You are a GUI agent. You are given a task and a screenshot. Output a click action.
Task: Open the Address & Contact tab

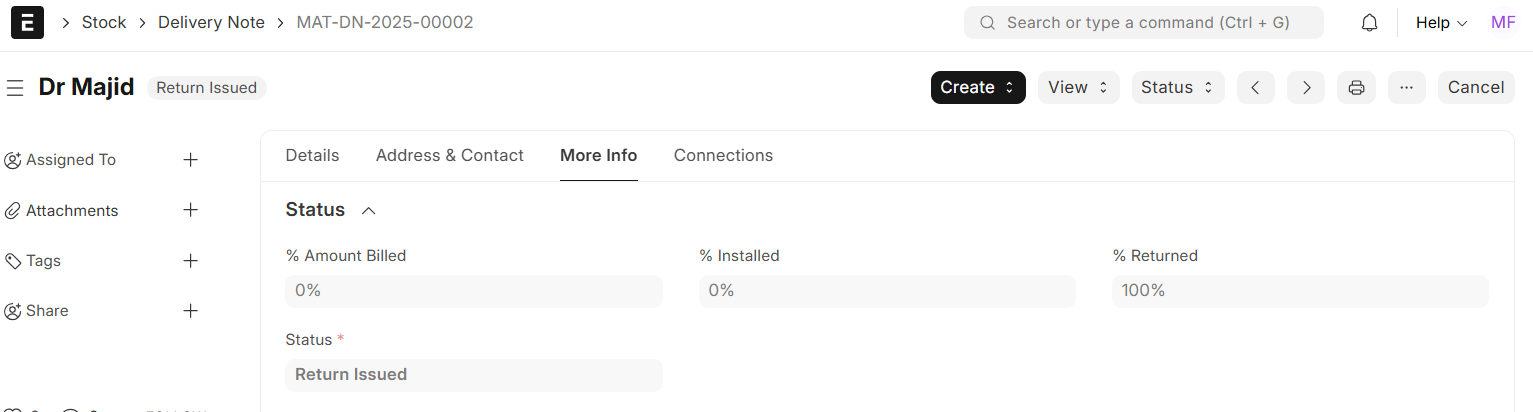(449, 156)
